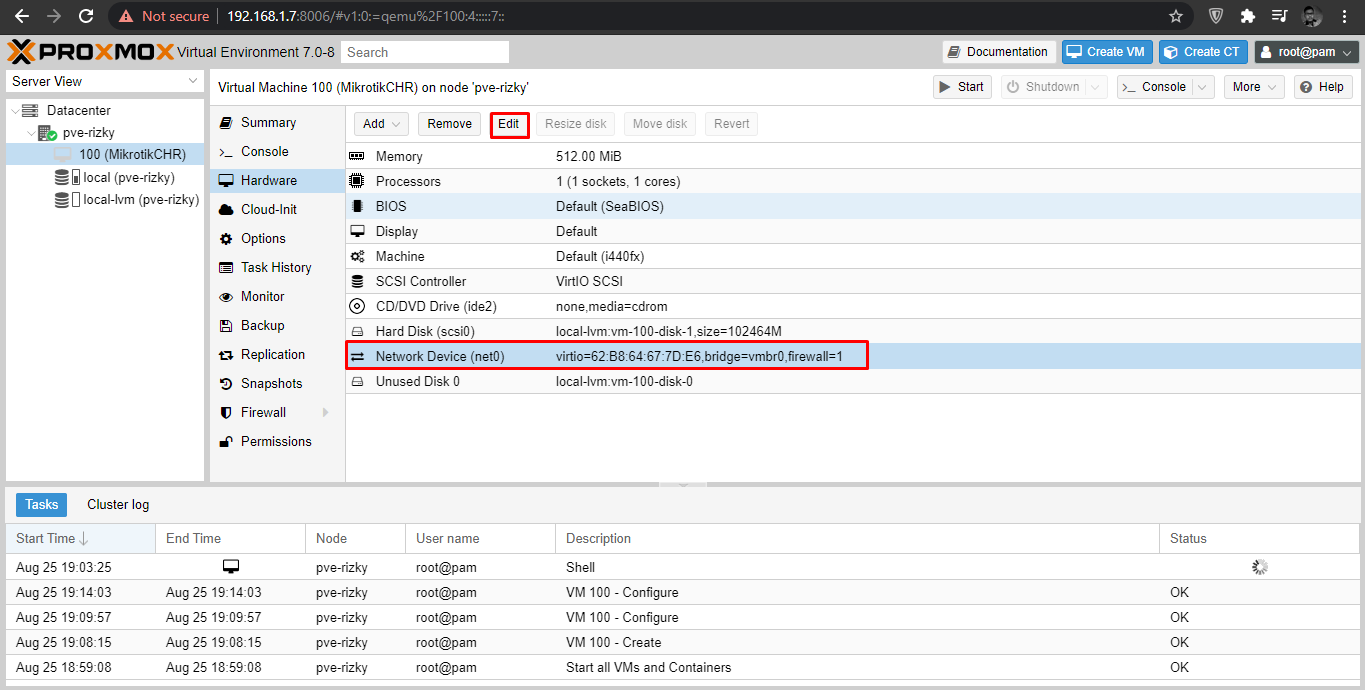Click the Processors CPU icon
Image resolution: width=1365 pixels, height=690 pixels.
pos(357,181)
